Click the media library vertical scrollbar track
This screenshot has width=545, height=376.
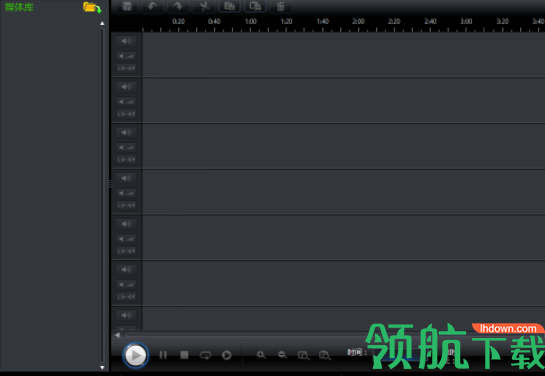coord(102,195)
